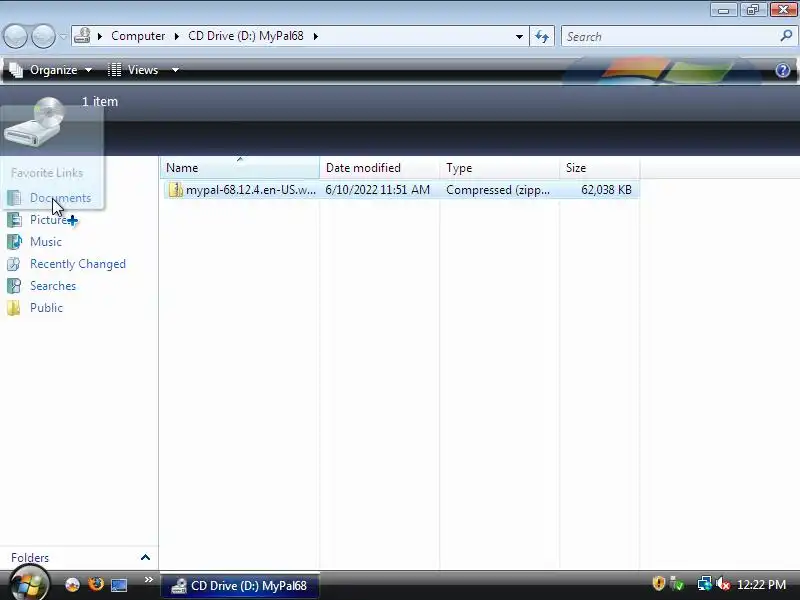The height and width of the screenshot is (600, 800).
Task: Expand arrow after Computer breadcrumb
Action: 177,36
